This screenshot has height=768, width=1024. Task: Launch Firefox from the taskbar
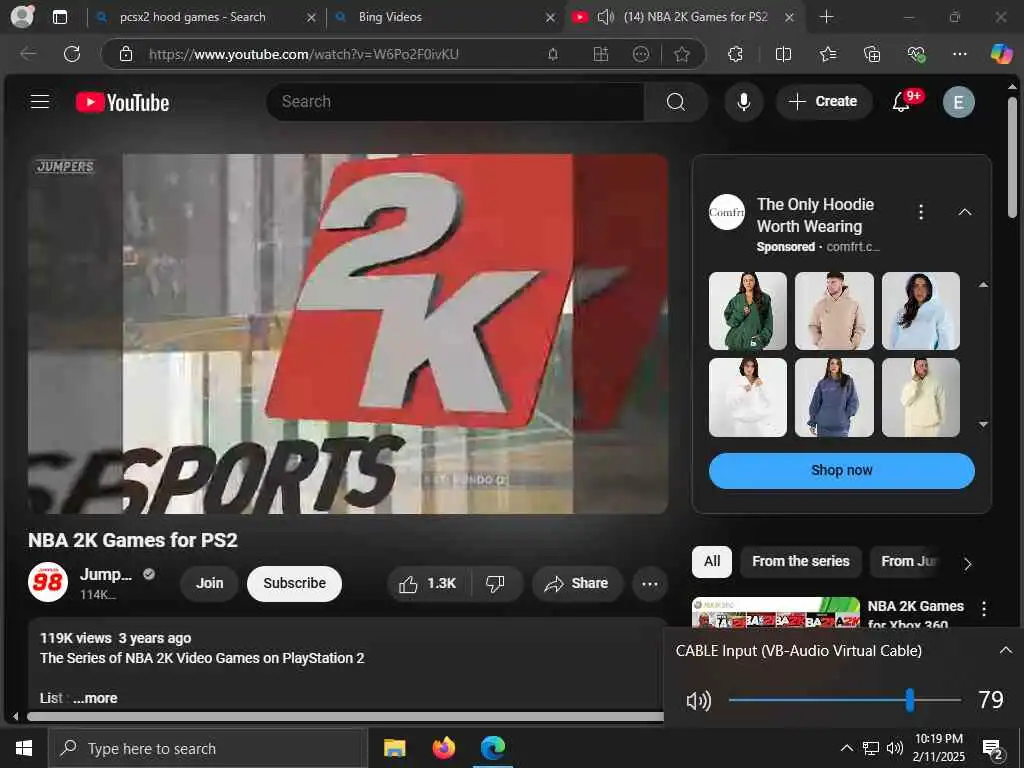pos(444,748)
